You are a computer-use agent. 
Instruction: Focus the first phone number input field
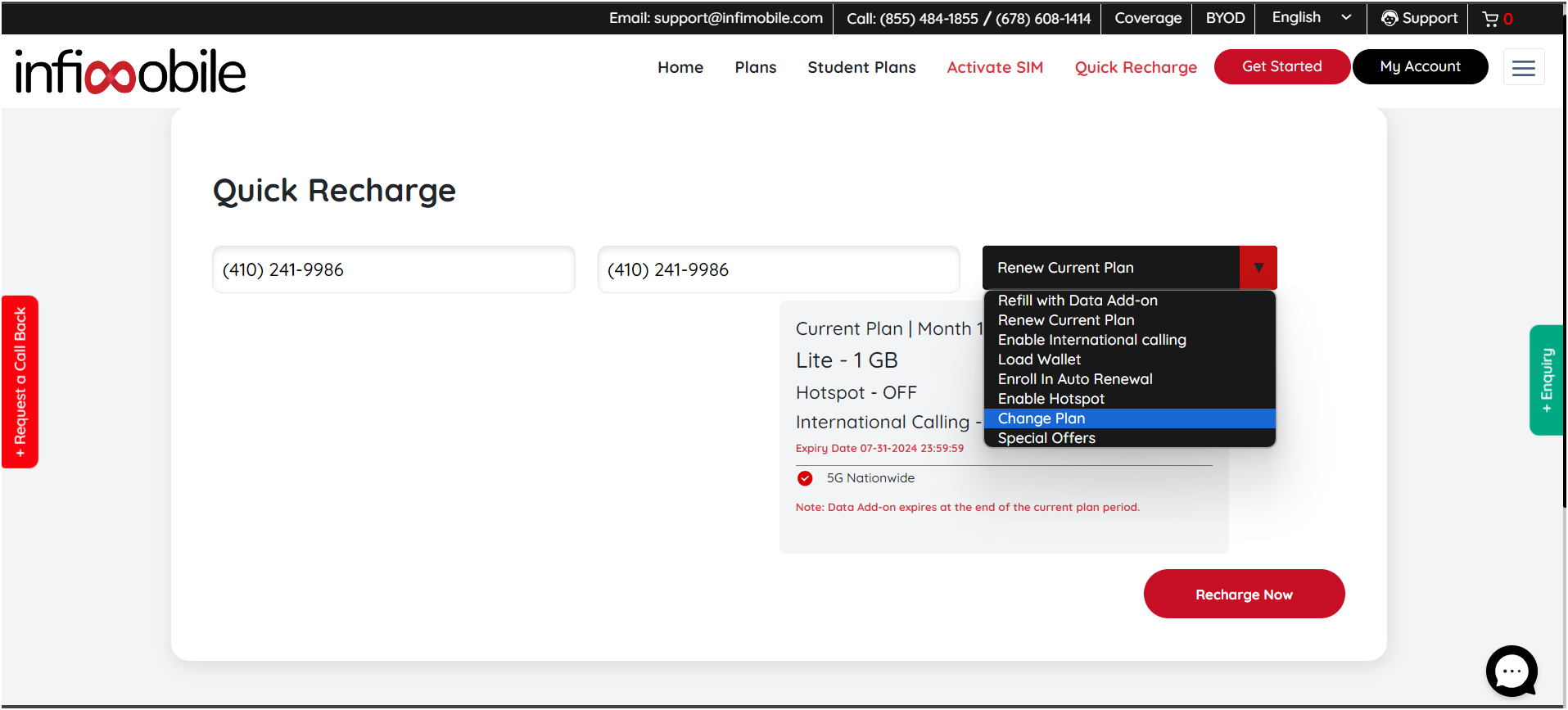point(394,269)
